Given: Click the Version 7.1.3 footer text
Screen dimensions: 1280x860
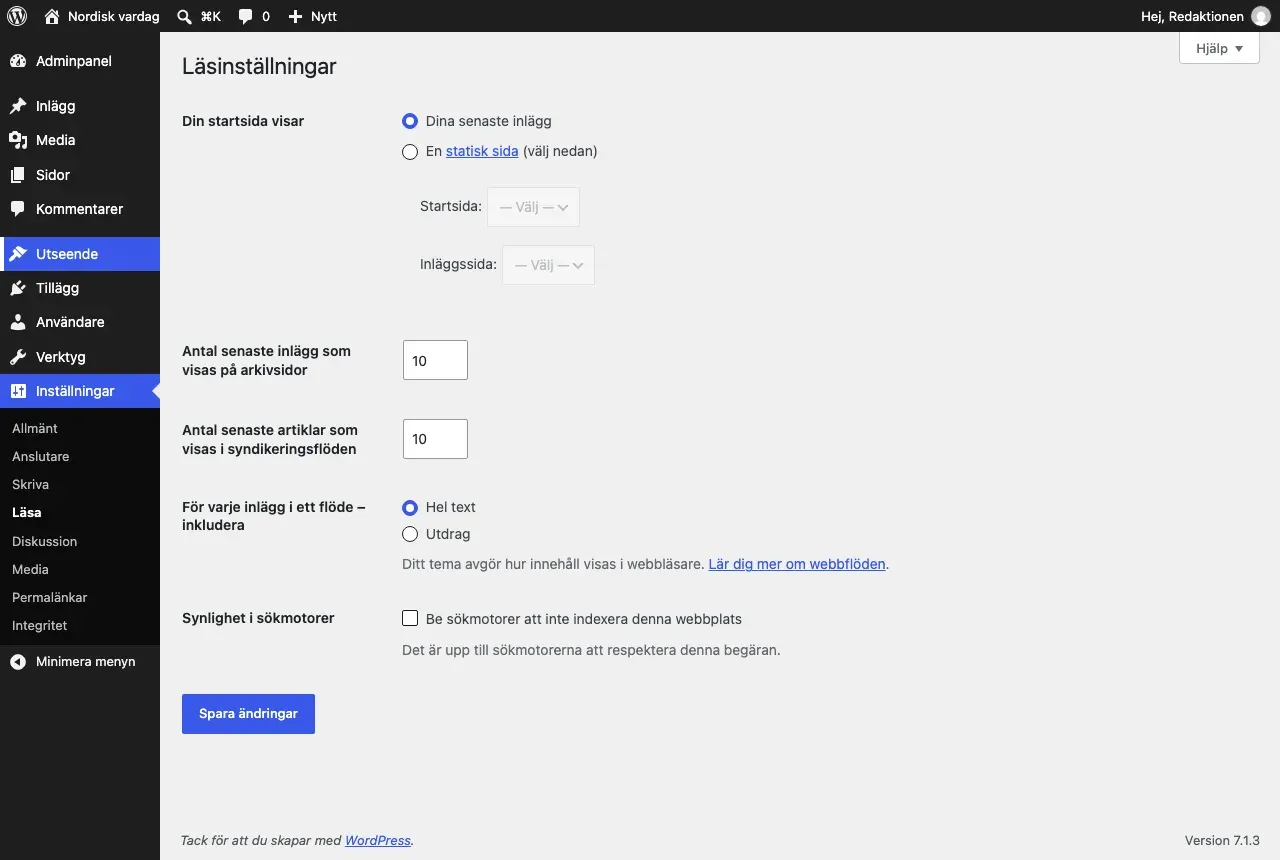Looking at the screenshot, I should coord(1222,840).
